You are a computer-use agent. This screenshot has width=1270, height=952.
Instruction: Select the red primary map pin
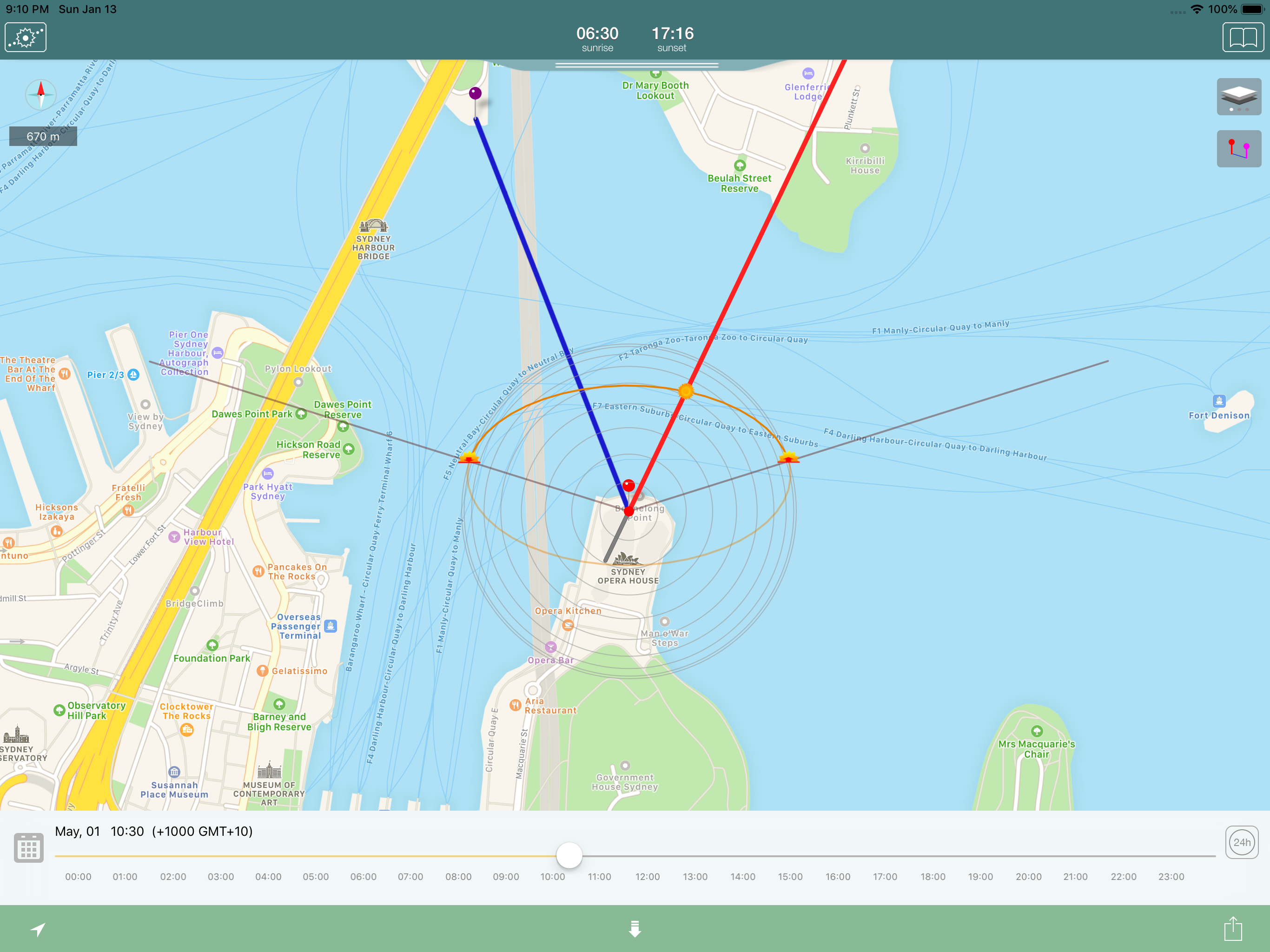[628, 486]
